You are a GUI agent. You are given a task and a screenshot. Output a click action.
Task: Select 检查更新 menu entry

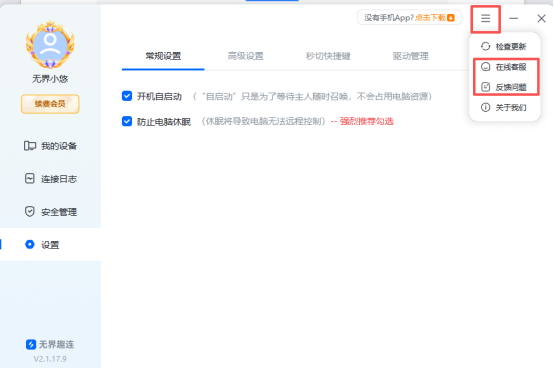tap(505, 46)
